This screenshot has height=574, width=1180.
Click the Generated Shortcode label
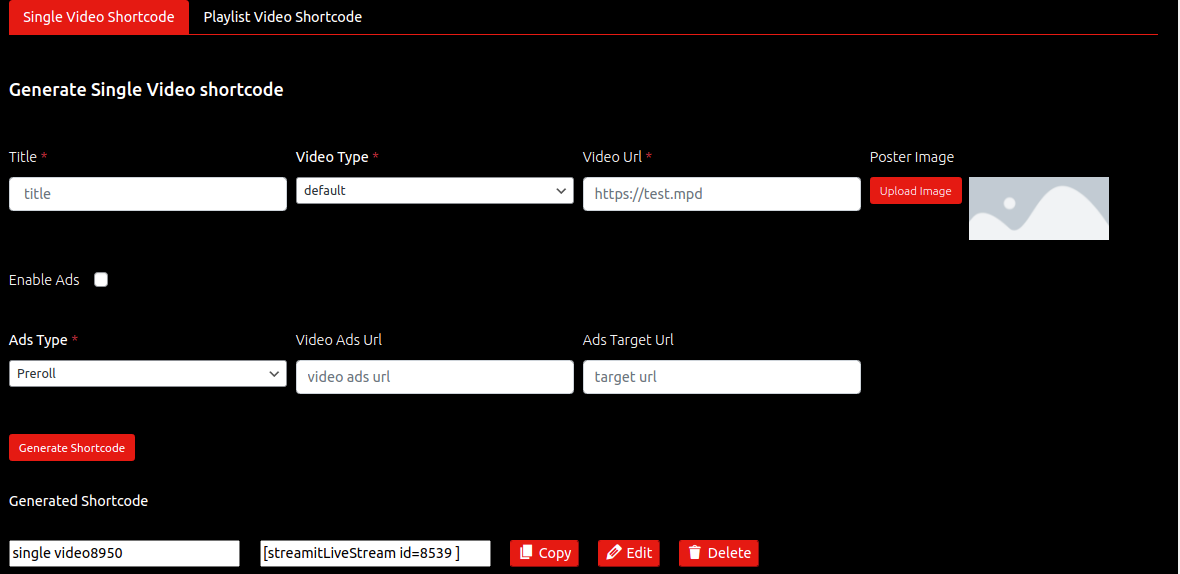pos(78,500)
